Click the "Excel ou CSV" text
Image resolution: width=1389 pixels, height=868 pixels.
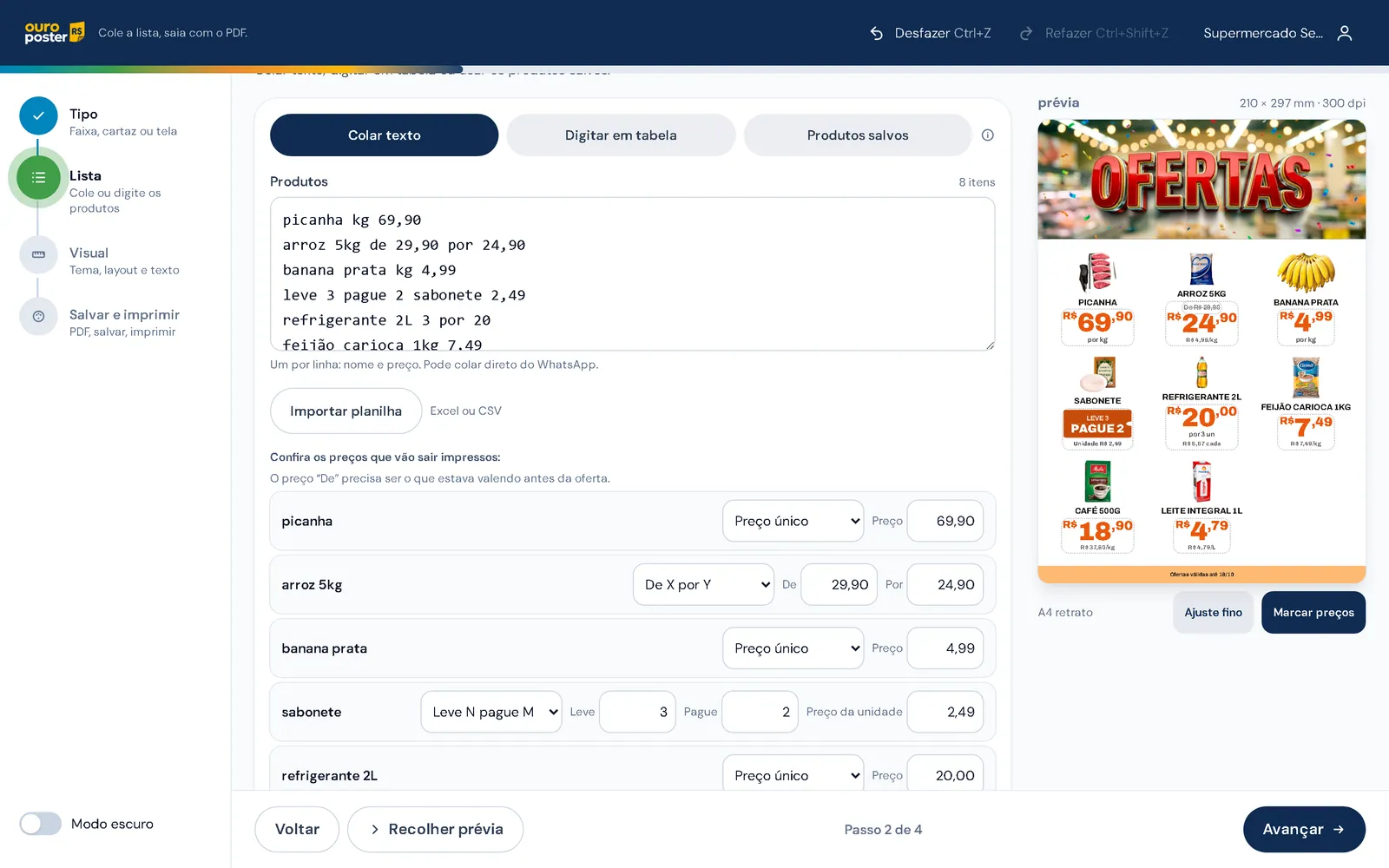465,411
